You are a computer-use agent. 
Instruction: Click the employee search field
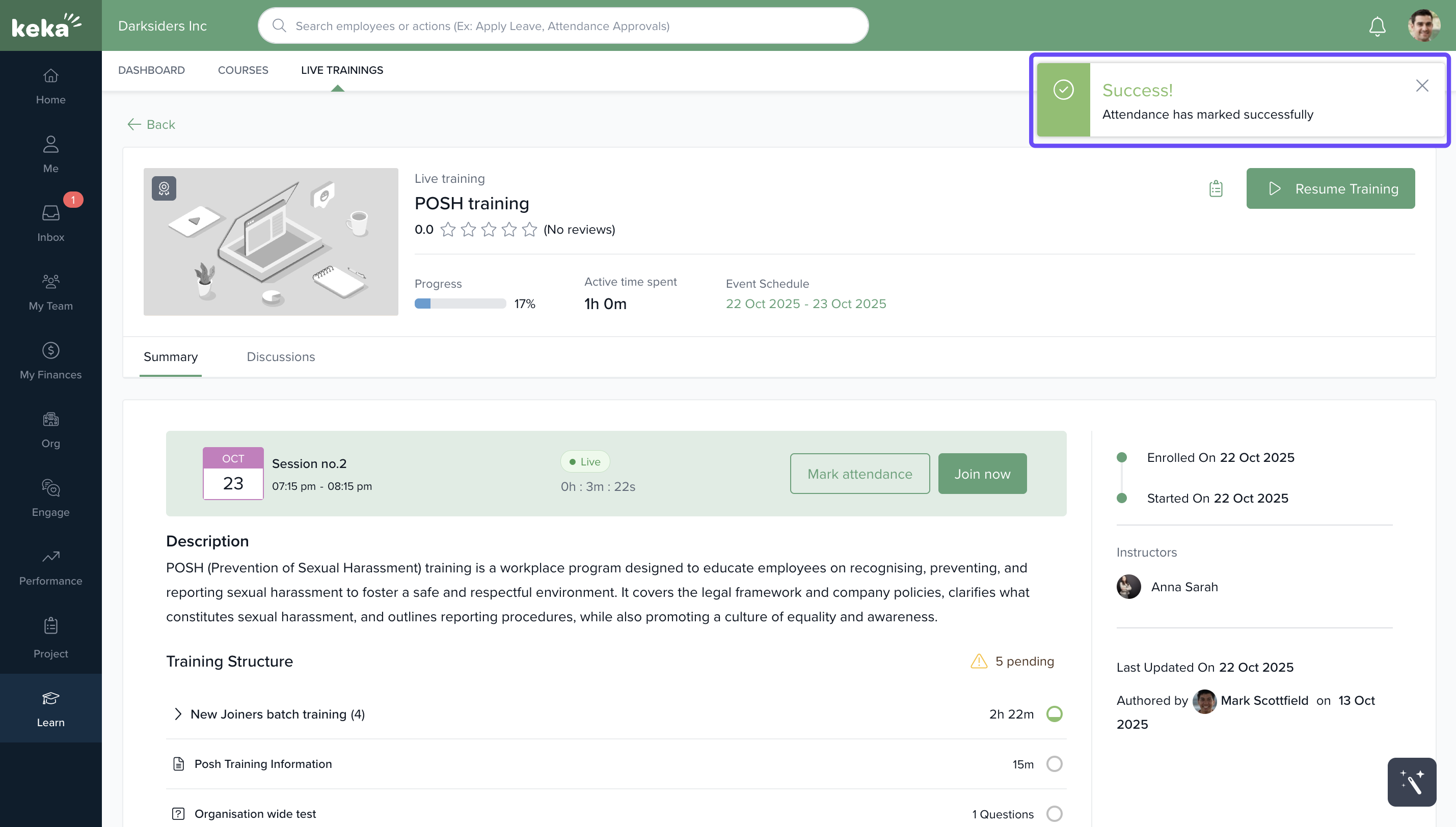pyautogui.click(x=562, y=26)
